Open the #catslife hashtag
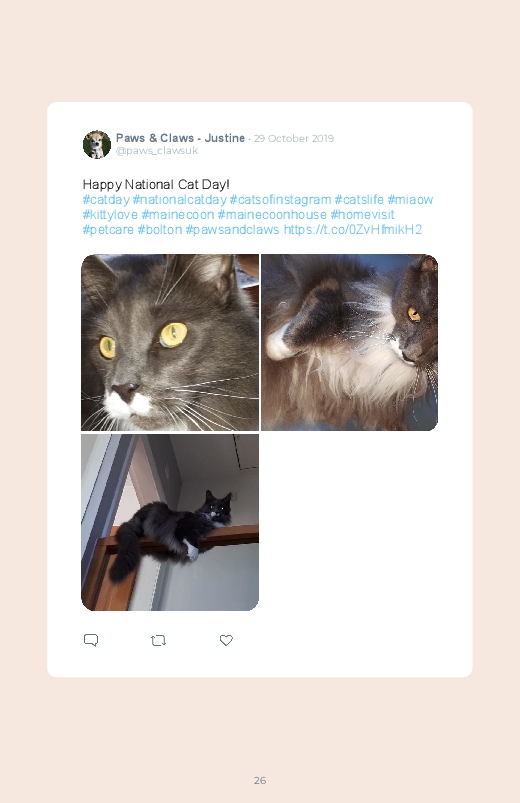Image resolution: width=520 pixels, height=803 pixels. (359, 200)
